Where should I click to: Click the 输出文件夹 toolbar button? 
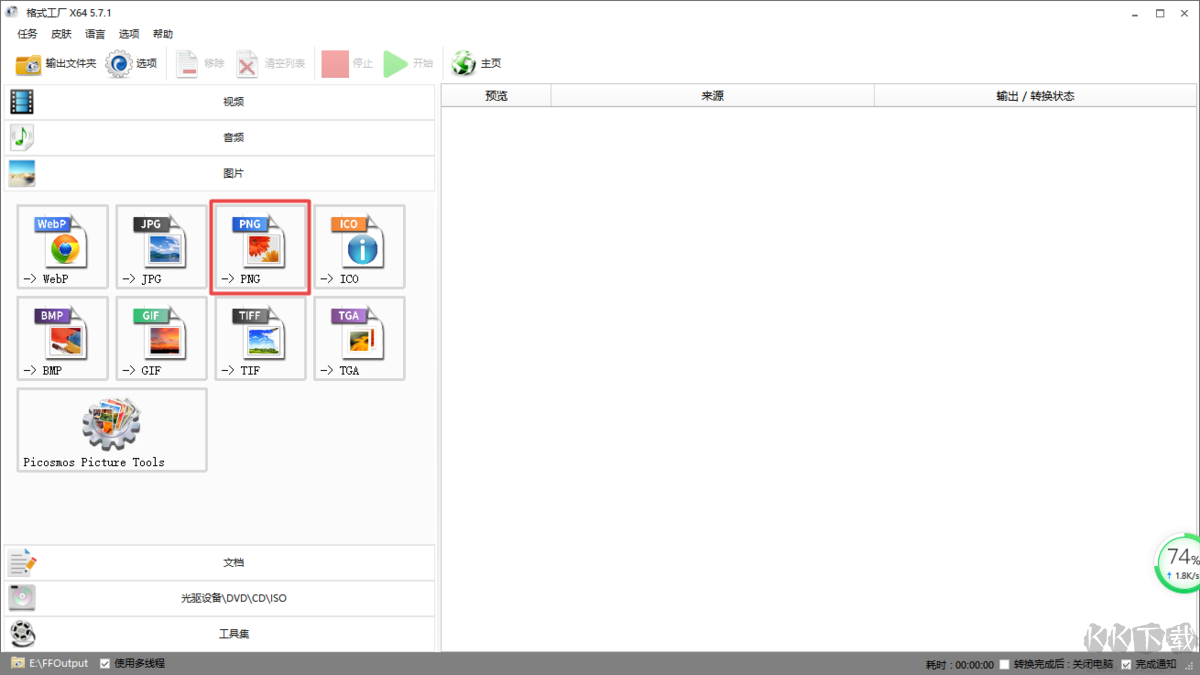point(56,64)
